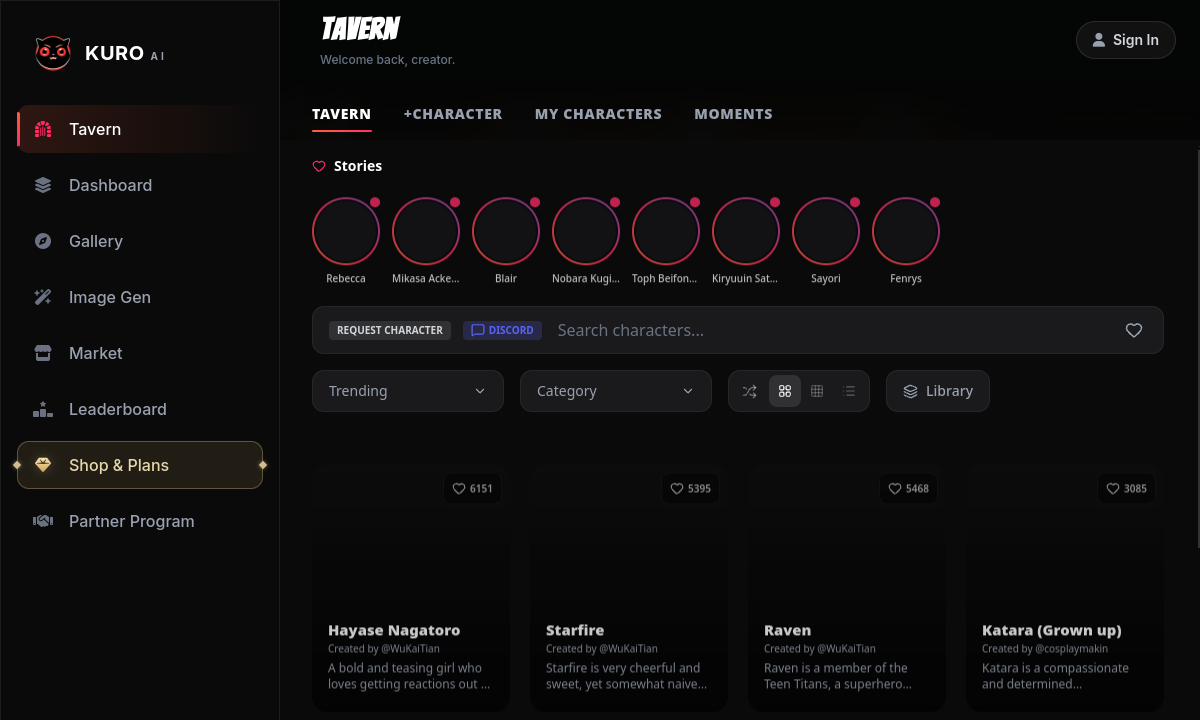Screen dimensions: 1200x720
Task: Select the large grid view icon
Action: 785,391
